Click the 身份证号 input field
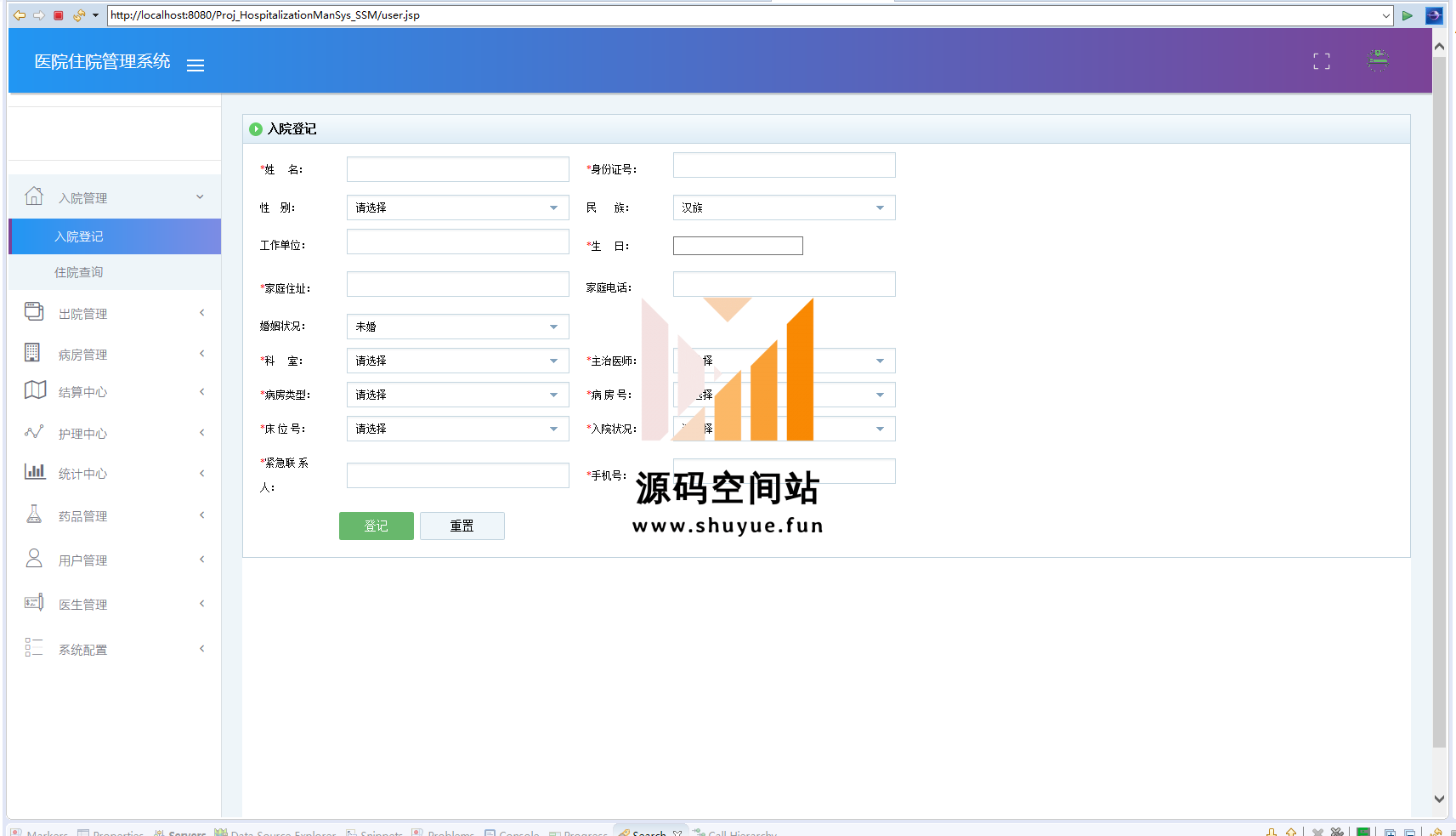Image resolution: width=1456 pixels, height=836 pixels. pyautogui.click(x=784, y=165)
